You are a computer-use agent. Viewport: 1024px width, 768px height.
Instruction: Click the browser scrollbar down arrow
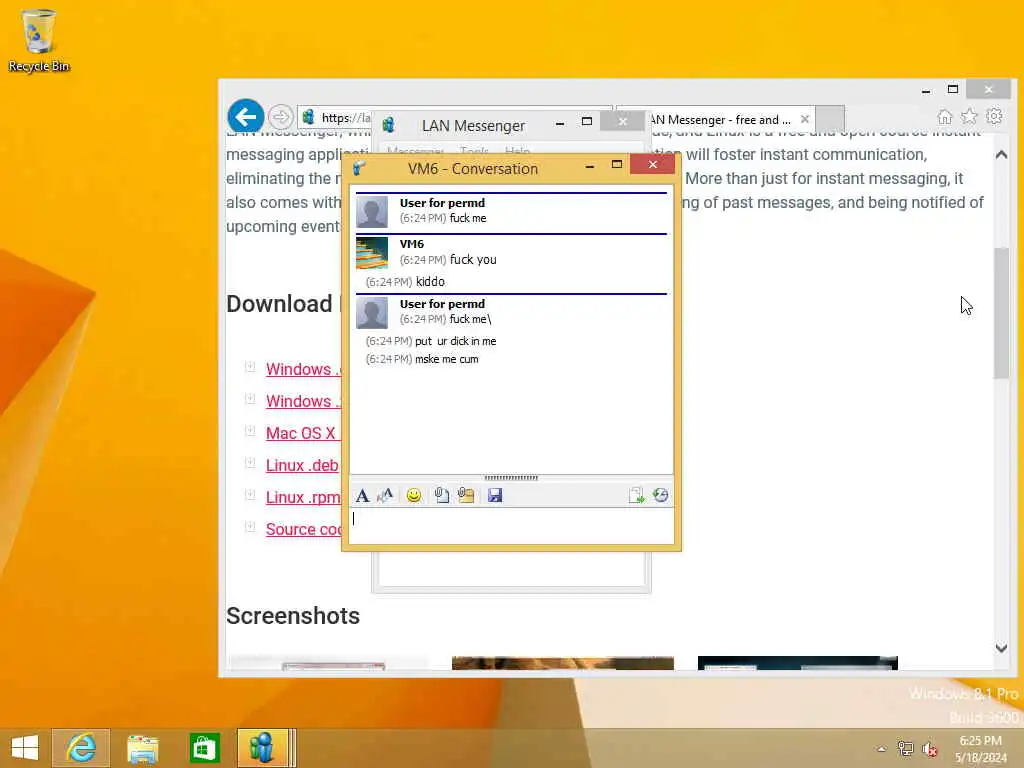coord(1001,648)
